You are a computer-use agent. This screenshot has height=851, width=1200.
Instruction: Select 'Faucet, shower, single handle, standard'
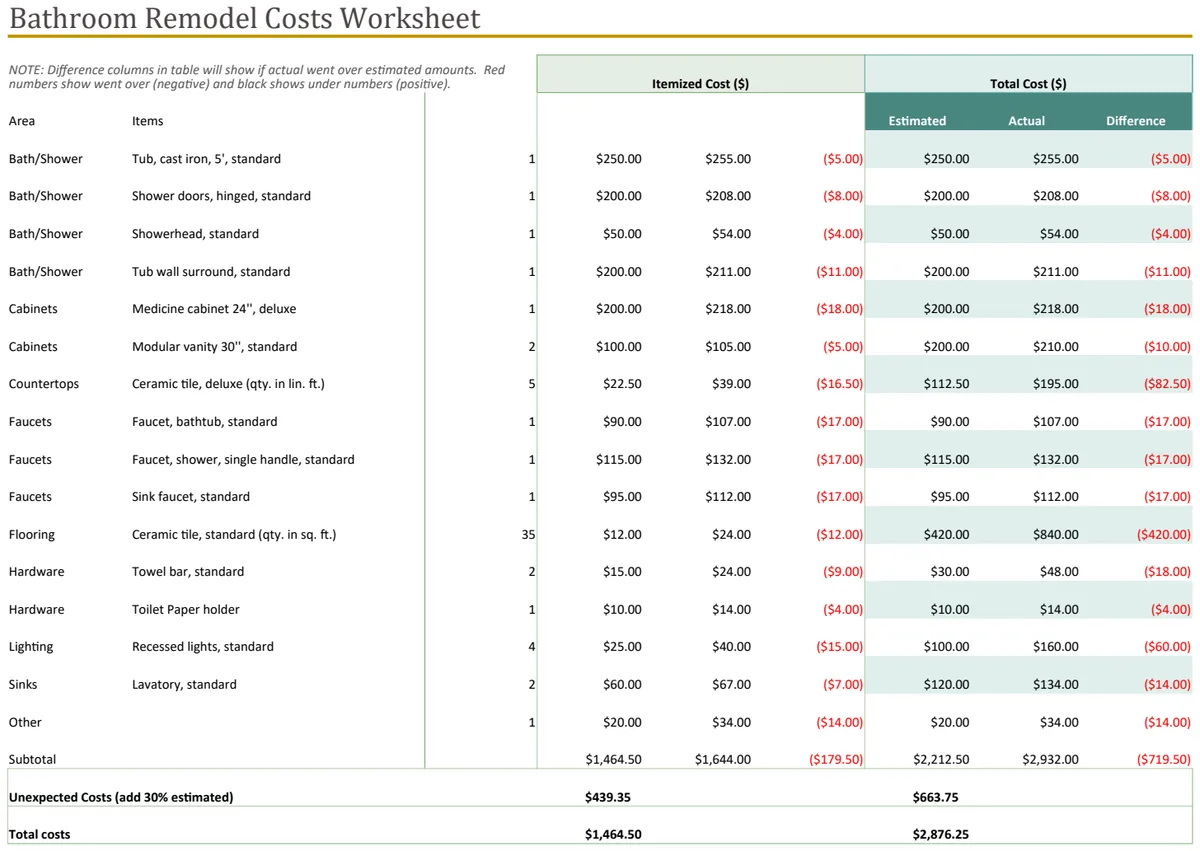243,460
